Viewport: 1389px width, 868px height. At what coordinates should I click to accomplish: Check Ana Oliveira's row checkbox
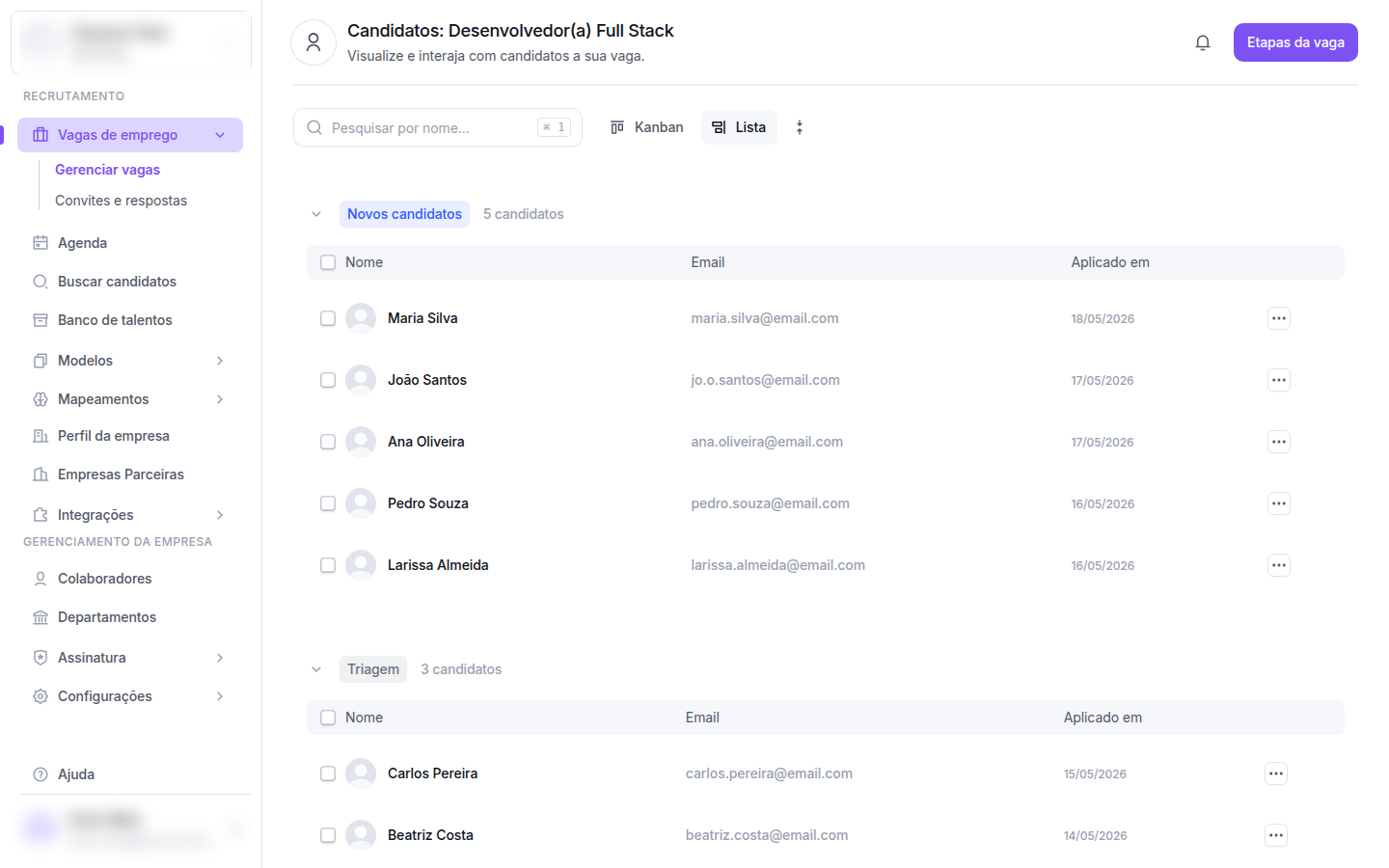[x=328, y=442]
